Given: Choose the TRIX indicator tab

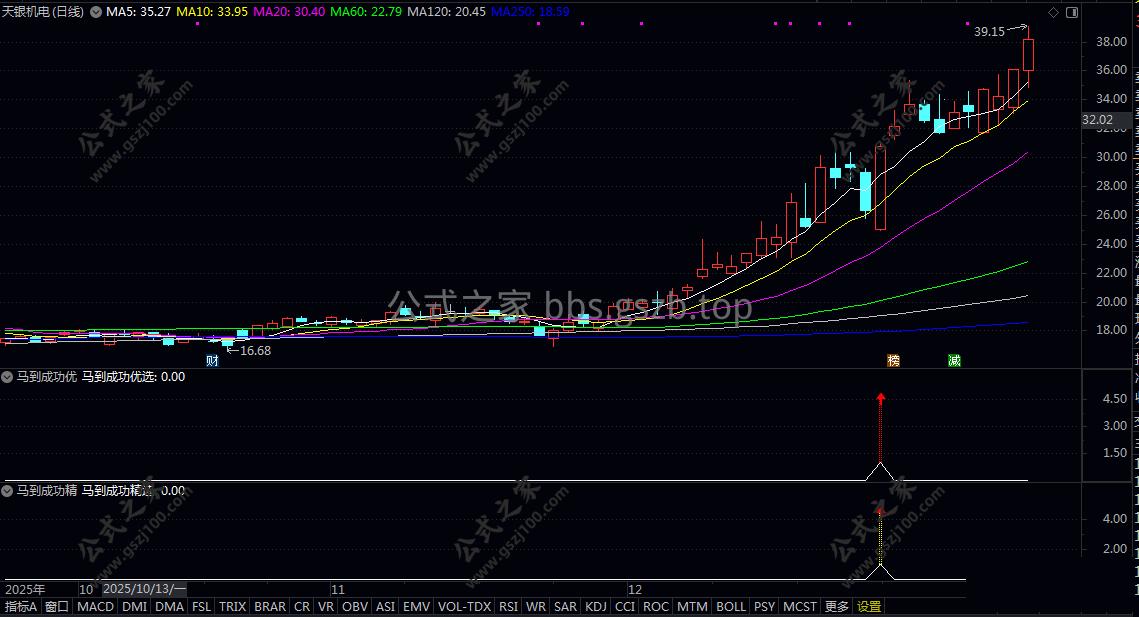Looking at the screenshot, I should 232,607.
